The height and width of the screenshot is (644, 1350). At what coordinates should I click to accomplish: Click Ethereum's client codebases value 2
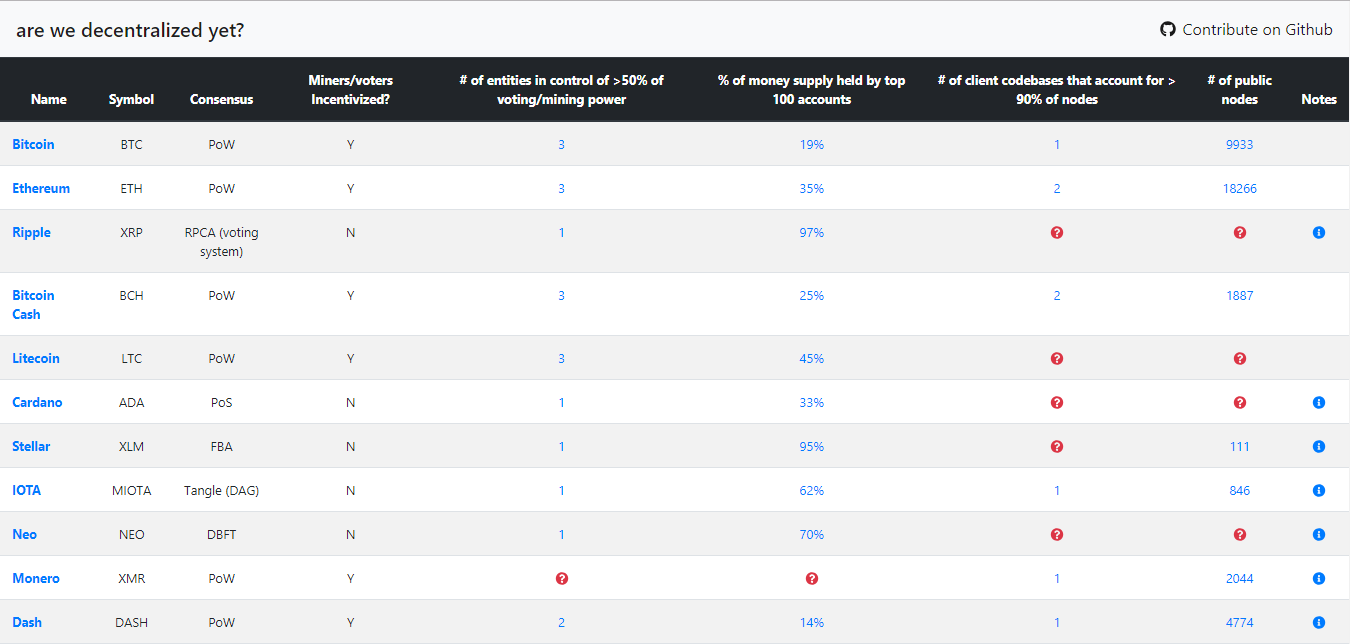pyautogui.click(x=1057, y=188)
